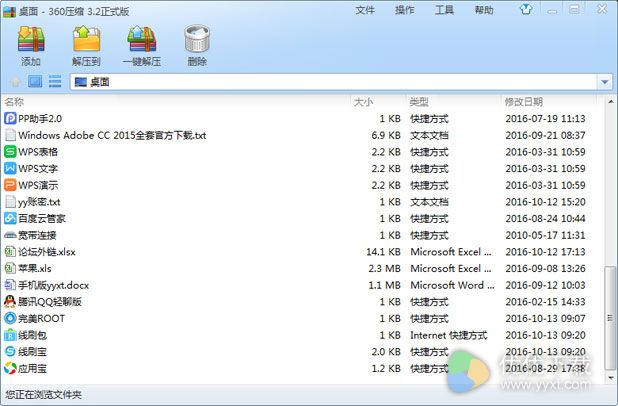Select the 完美ROOT icon
The image size is (618, 406).
point(10,318)
